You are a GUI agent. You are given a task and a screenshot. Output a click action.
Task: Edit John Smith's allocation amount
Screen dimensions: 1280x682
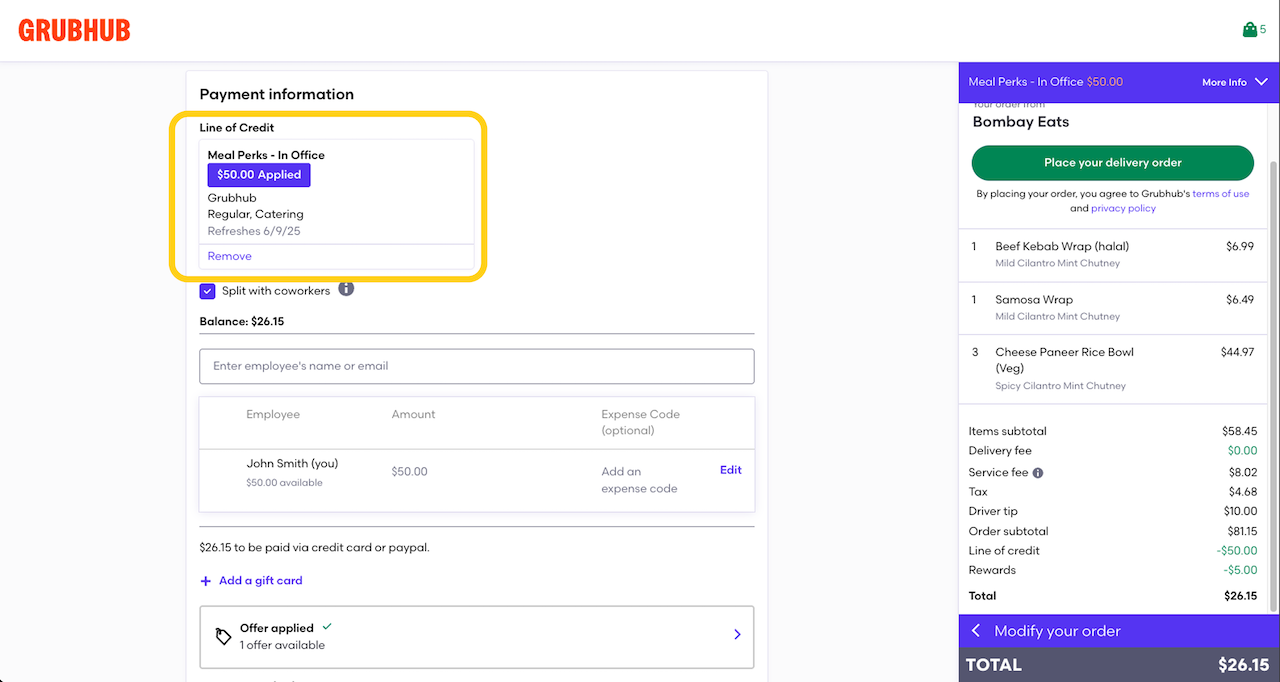(730, 470)
